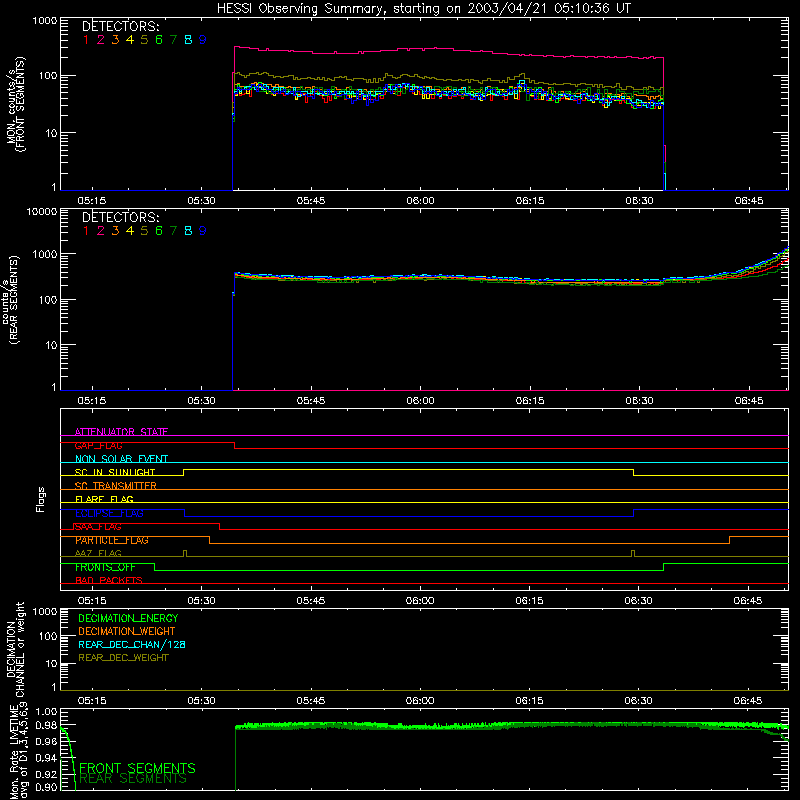800x800 pixels.
Task: Pick magenta detector 2 in rear segments legend
Action: pos(101,231)
